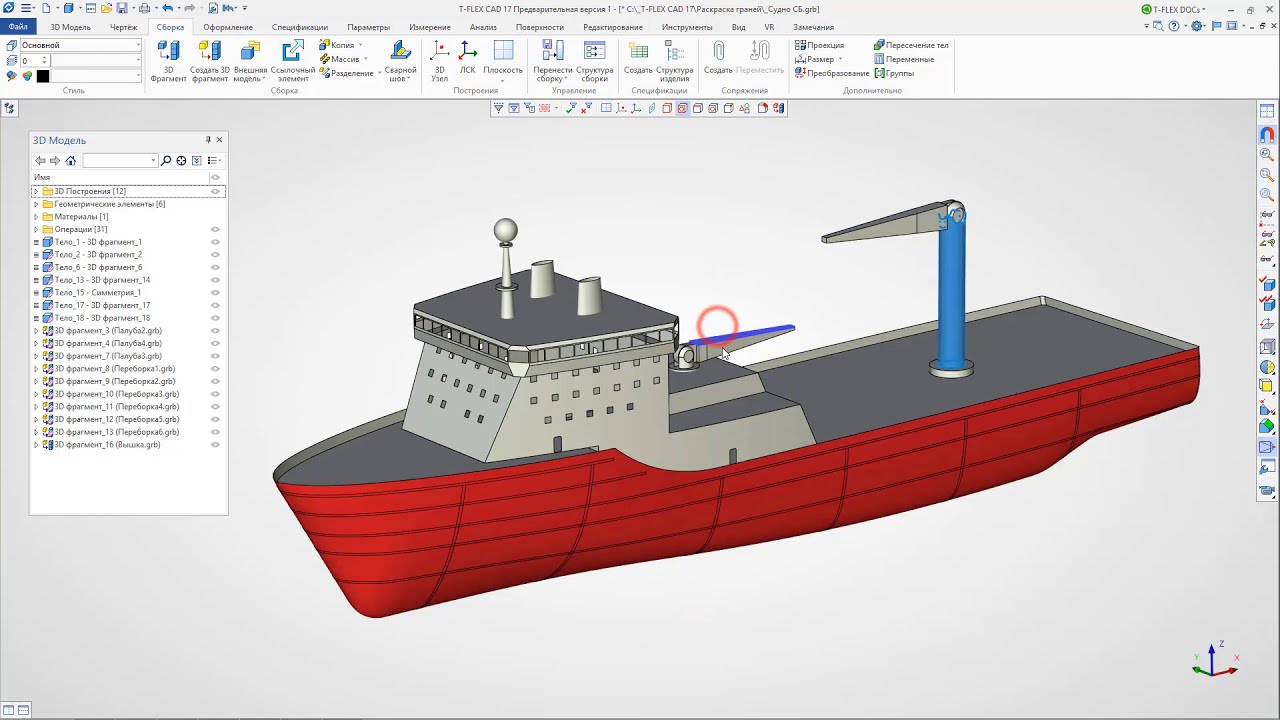Open the Файл menu
Image resolution: width=1280 pixels, height=720 pixels.
click(18, 27)
